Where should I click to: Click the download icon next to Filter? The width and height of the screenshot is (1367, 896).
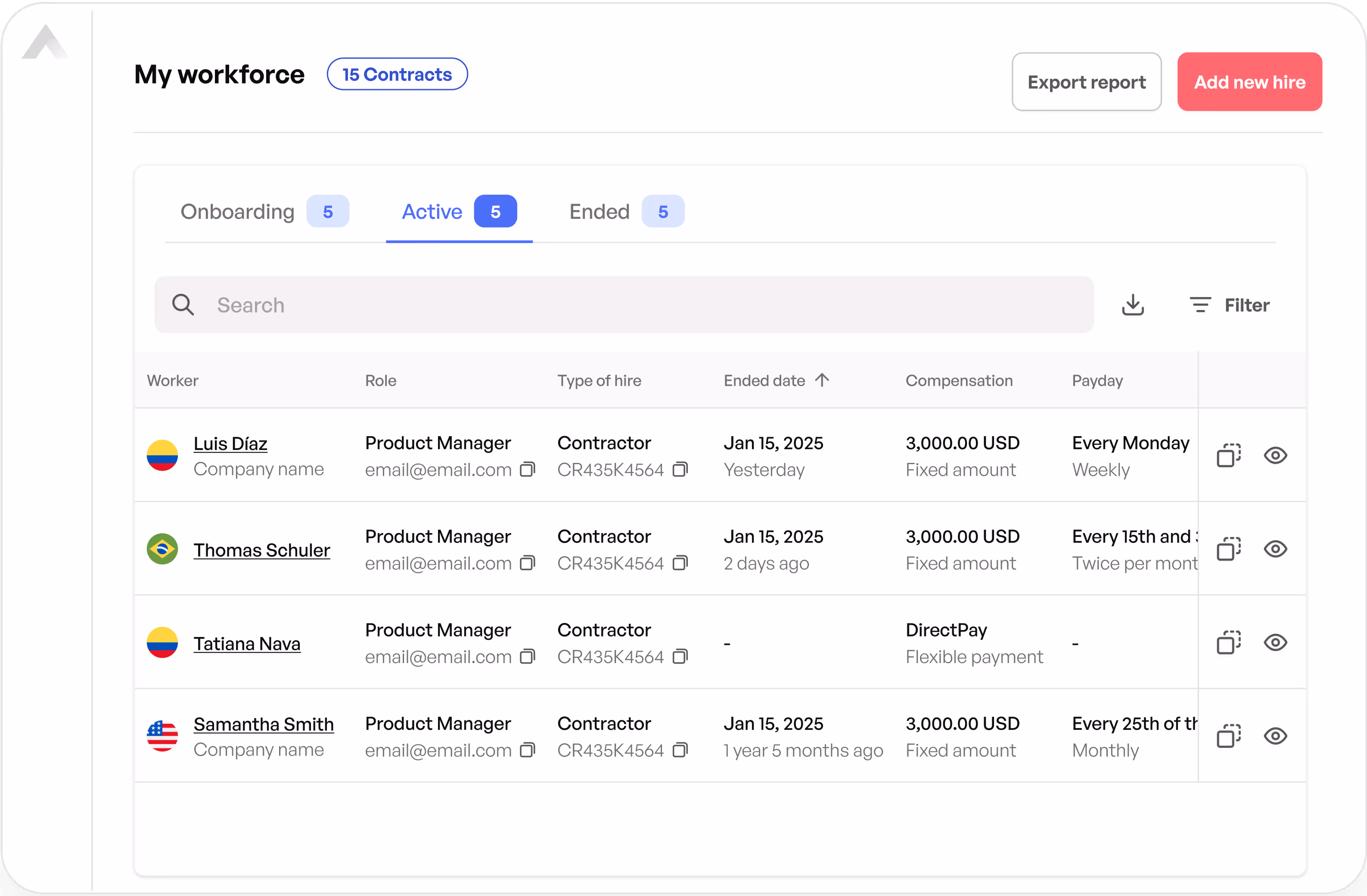tap(1133, 305)
